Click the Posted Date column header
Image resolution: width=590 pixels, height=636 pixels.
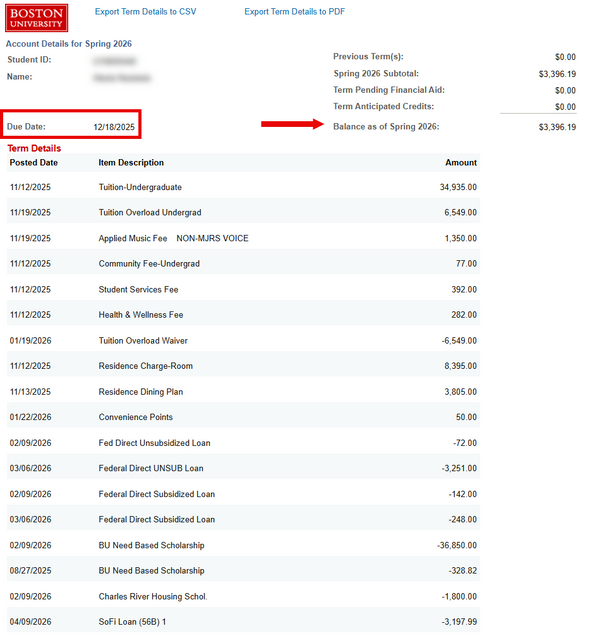pos(34,163)
